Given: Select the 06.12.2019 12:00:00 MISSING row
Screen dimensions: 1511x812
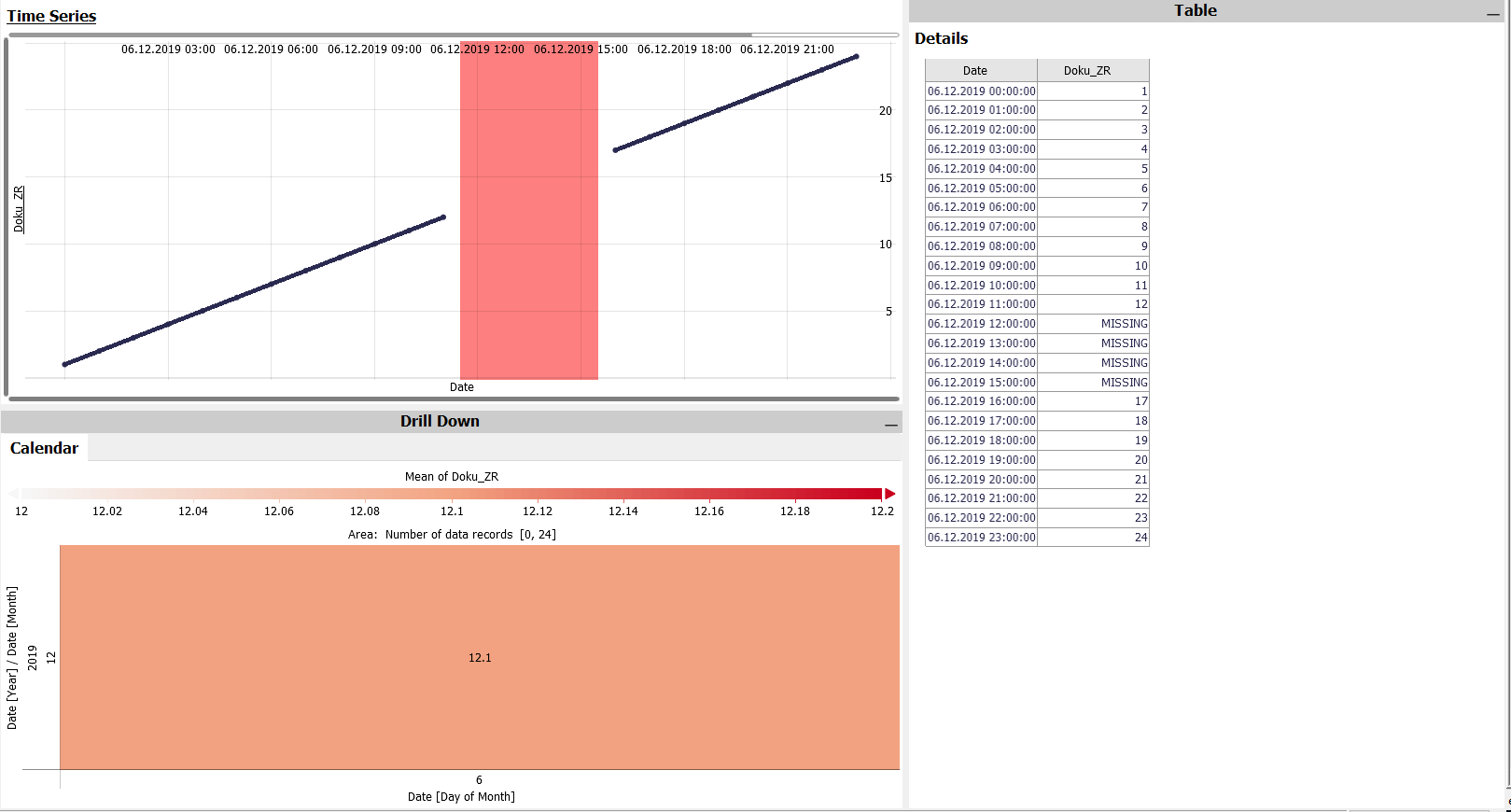Looking at the screenshot, I should (1036, 324).
